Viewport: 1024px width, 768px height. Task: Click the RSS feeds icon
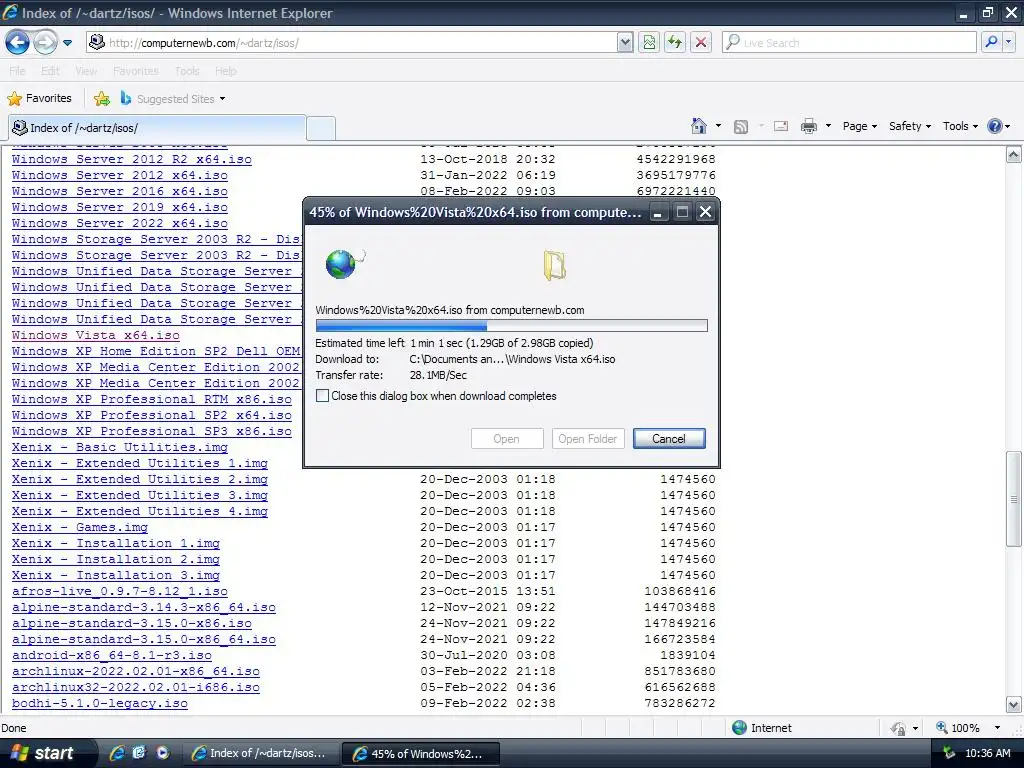coord(741,127)
